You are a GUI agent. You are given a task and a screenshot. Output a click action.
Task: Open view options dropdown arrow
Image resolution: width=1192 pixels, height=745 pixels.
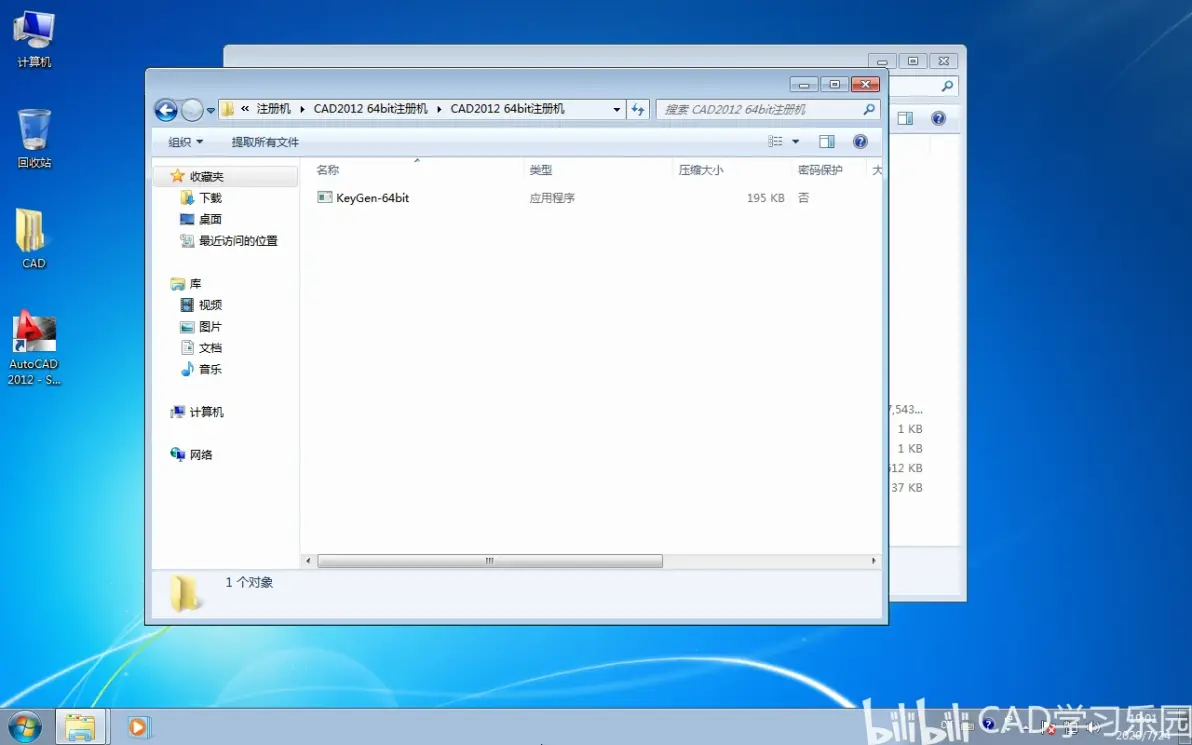[795, 141]
